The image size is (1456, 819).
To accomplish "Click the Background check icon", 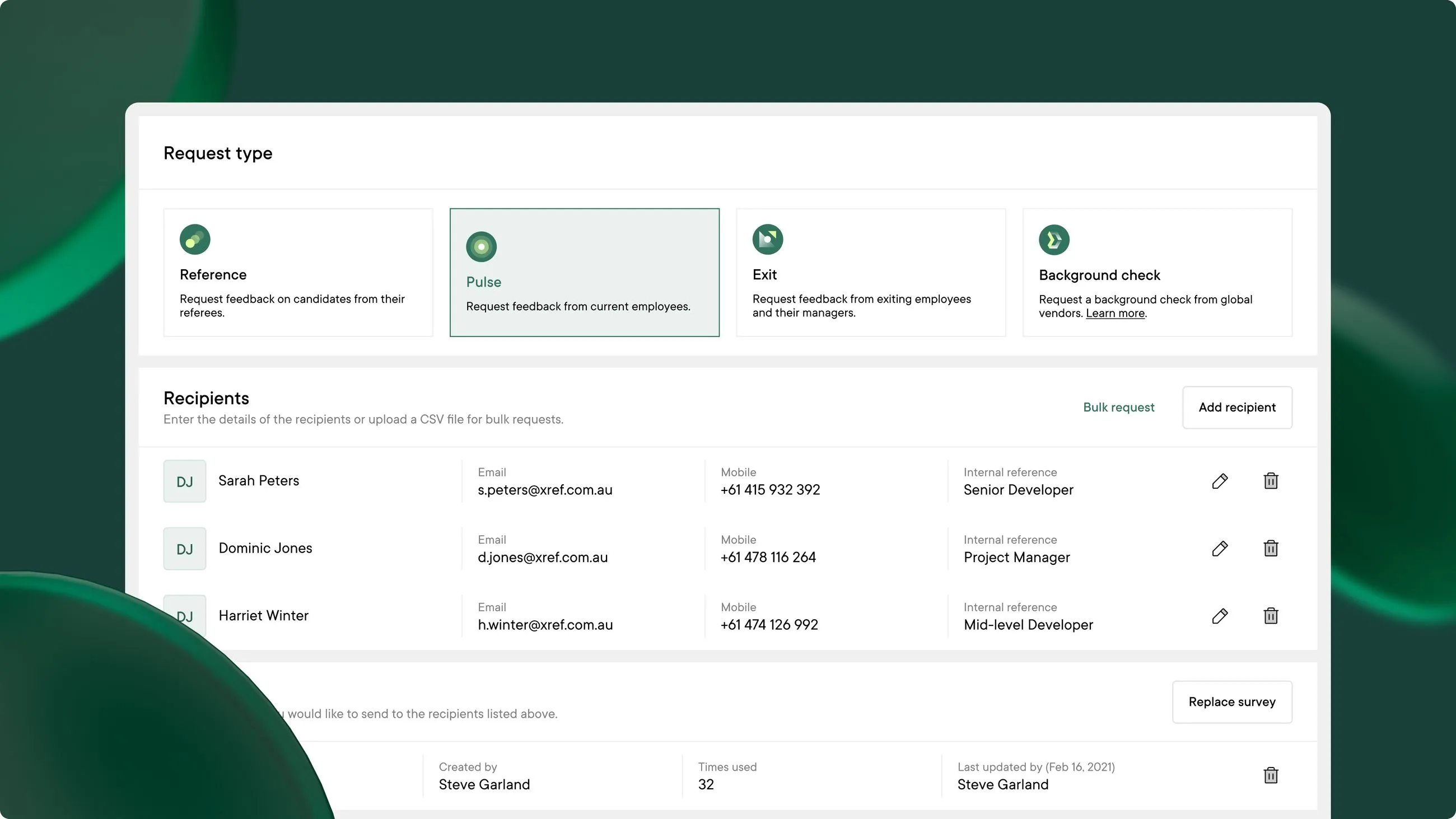I will [x=1053, y=240].
